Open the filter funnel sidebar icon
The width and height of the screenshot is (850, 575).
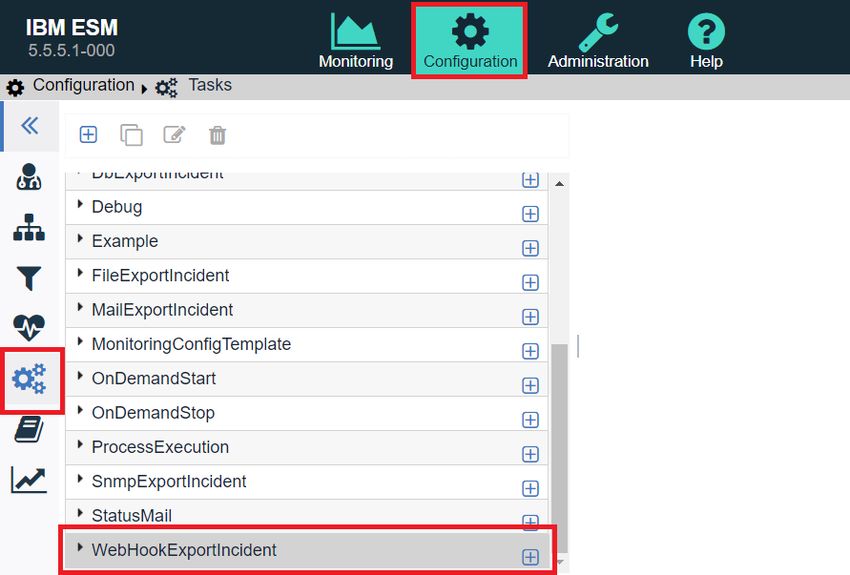(29, 278)
